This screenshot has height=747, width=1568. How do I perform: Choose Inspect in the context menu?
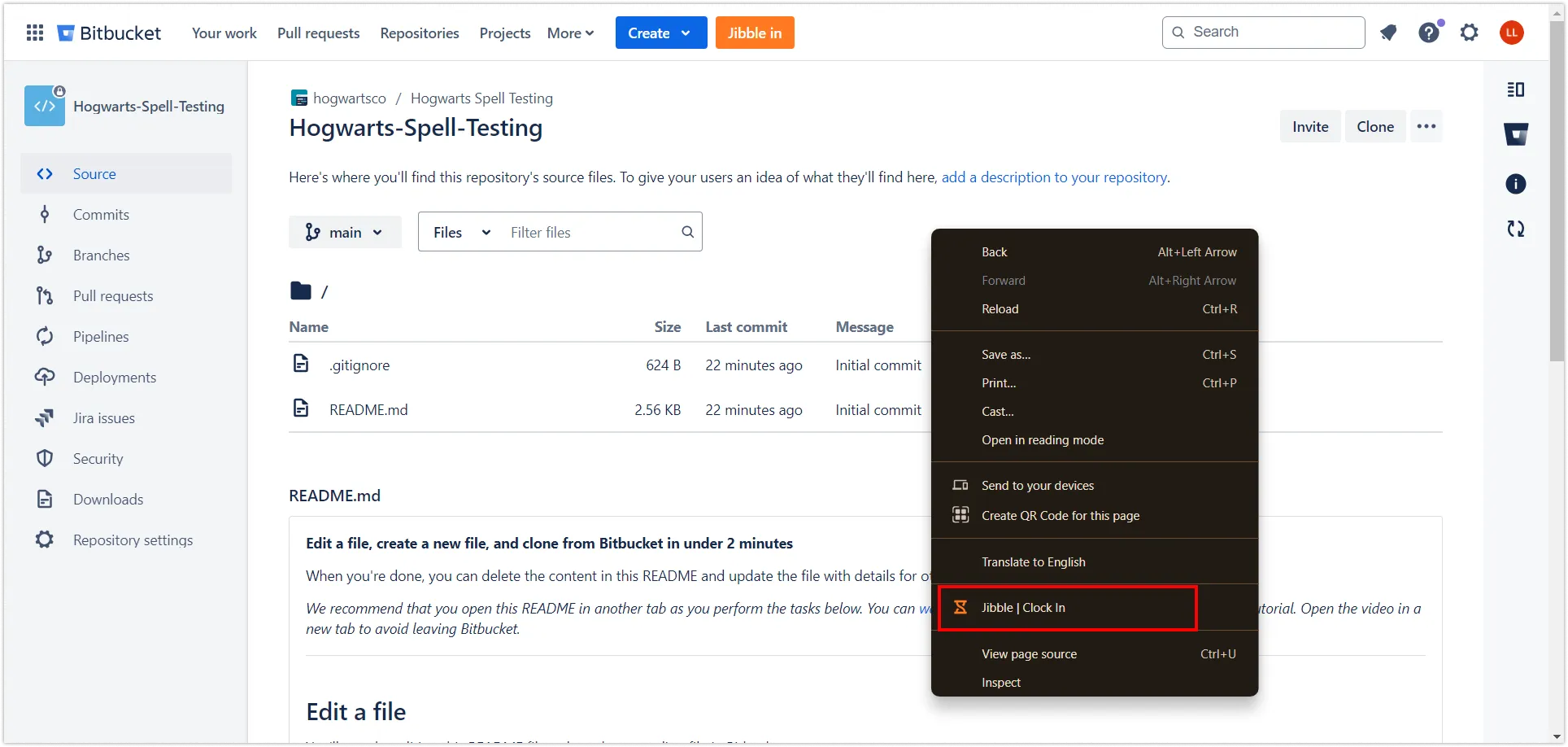1001,683
